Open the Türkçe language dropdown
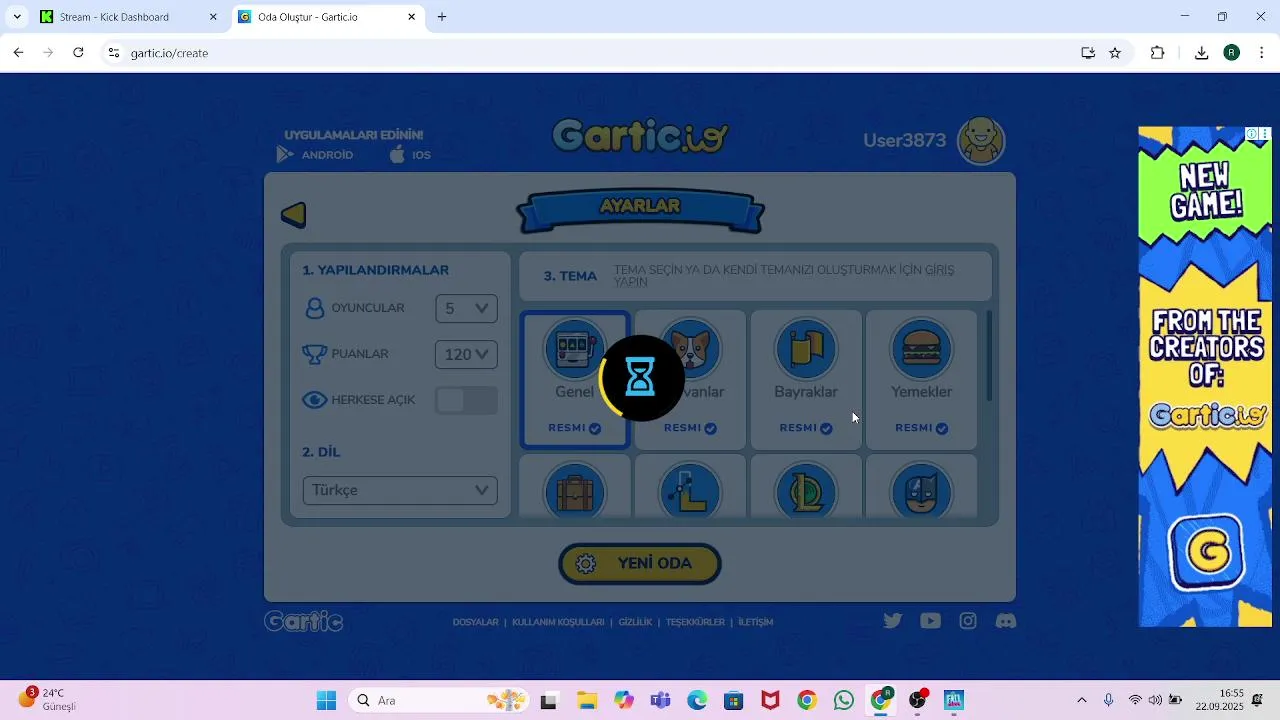Viewport: 1280px width, 720px height. [400, 490]
